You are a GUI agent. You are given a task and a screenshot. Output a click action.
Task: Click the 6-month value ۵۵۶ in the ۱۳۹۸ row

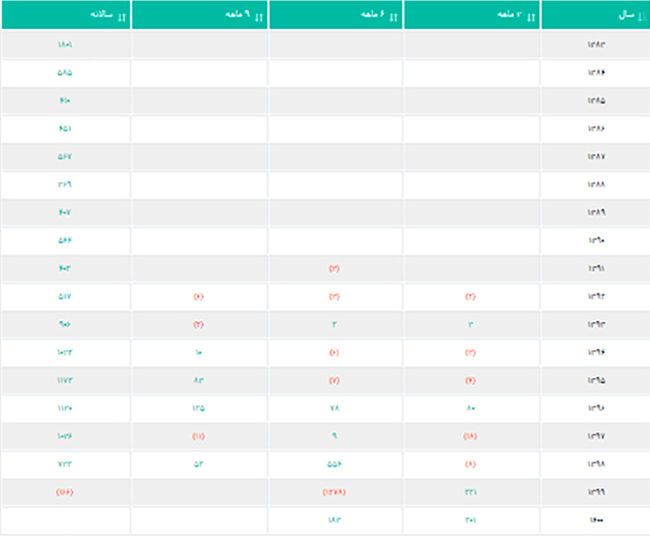335,464
